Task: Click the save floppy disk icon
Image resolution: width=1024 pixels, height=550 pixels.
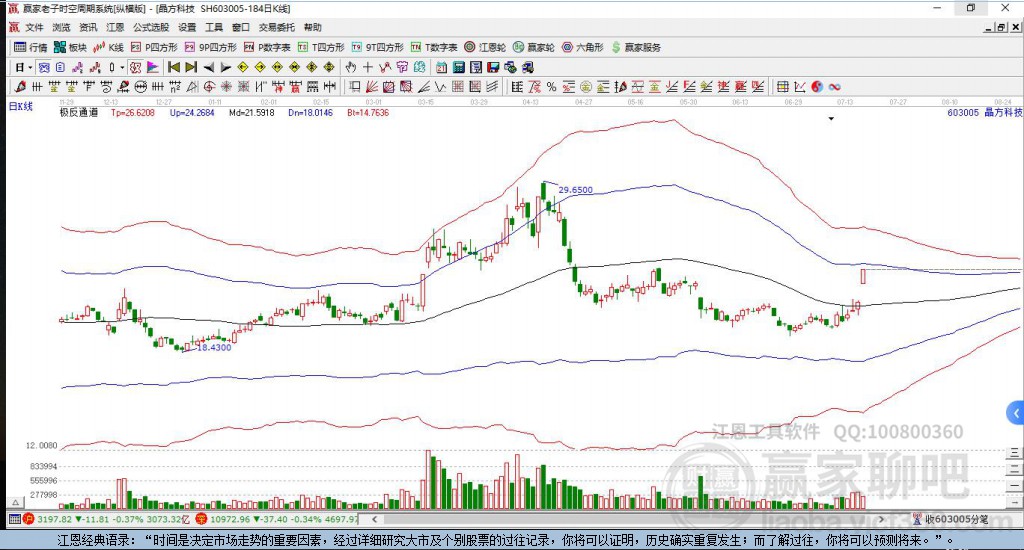Action: click(x=493, y=67)
